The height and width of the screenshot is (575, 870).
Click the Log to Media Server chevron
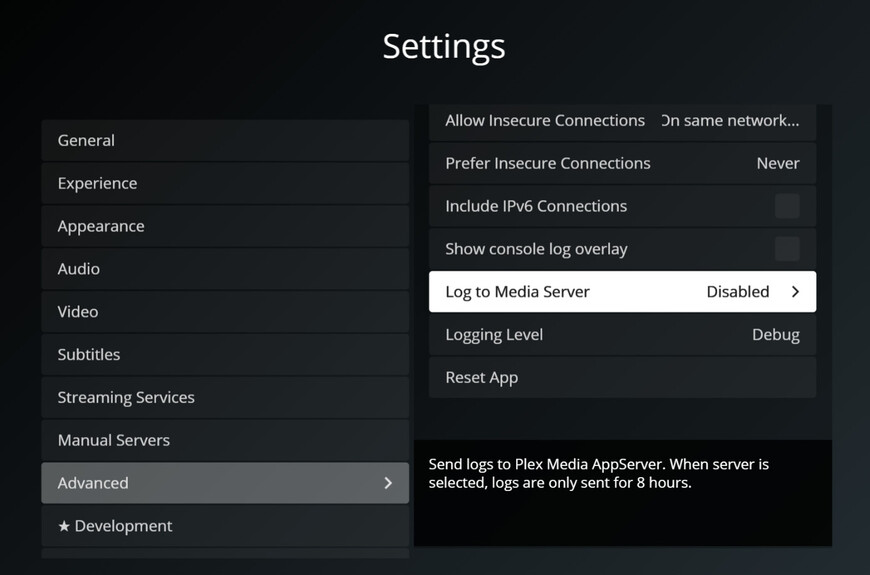[795, 292]
